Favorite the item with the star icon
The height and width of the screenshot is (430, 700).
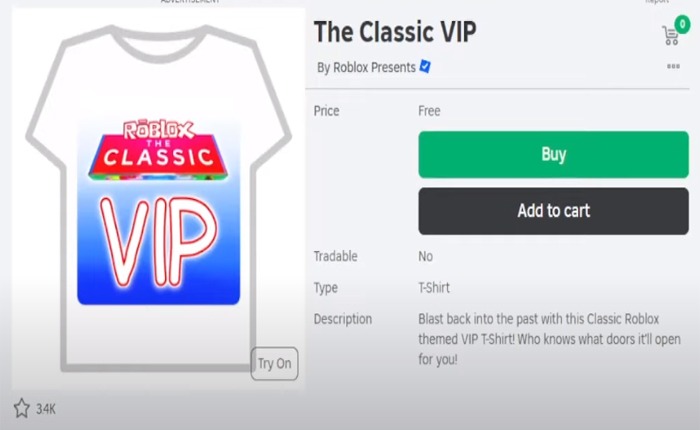click(x=21, y=408)
